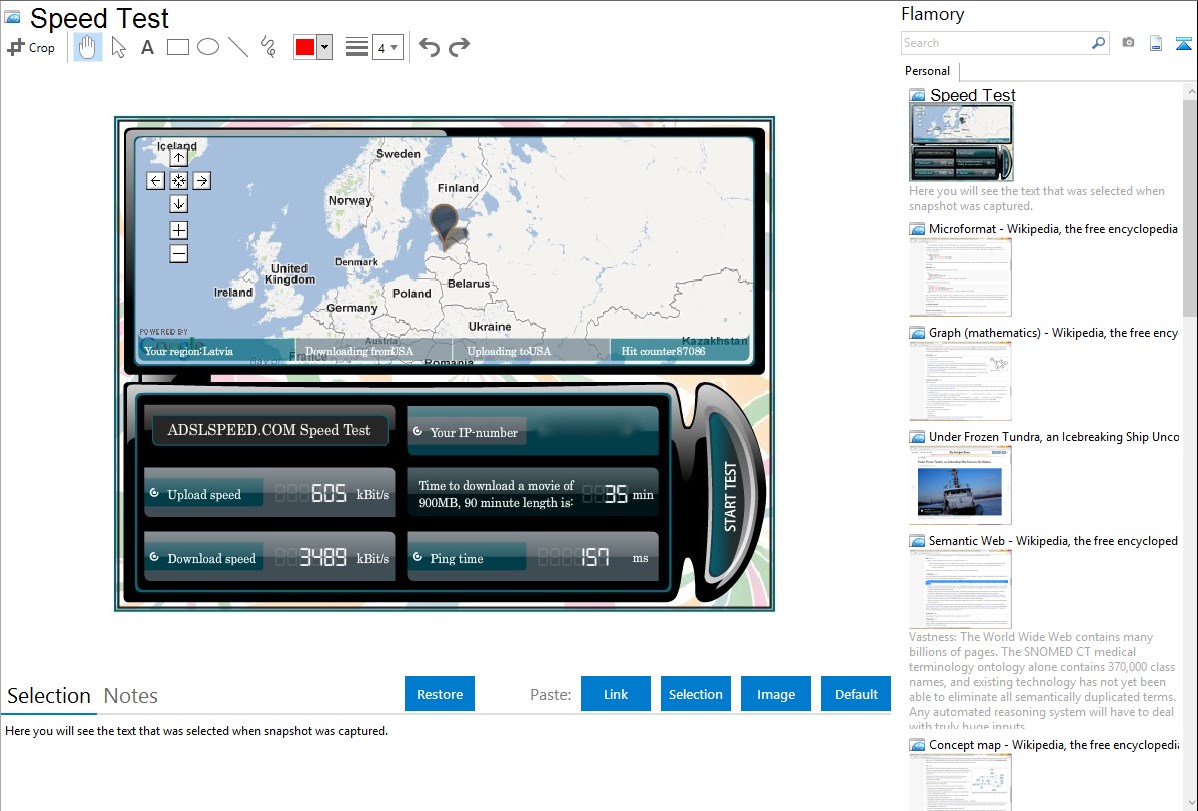The width and height of the screenshot is (1198, 811).
Task: Click the document page icon in Flamory panel
Action: click(1156, 44)
